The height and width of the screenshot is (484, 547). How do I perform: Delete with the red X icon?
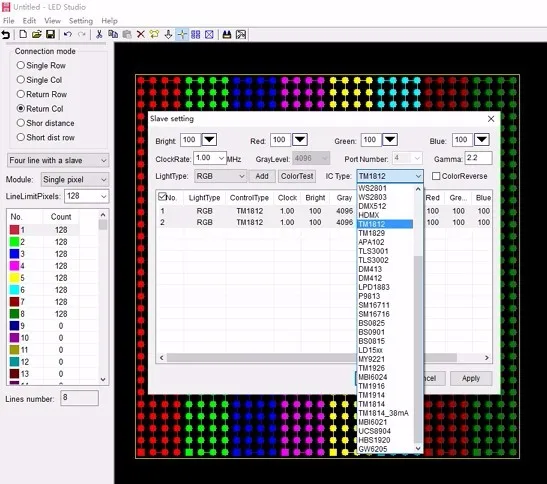tap(141, 34)
